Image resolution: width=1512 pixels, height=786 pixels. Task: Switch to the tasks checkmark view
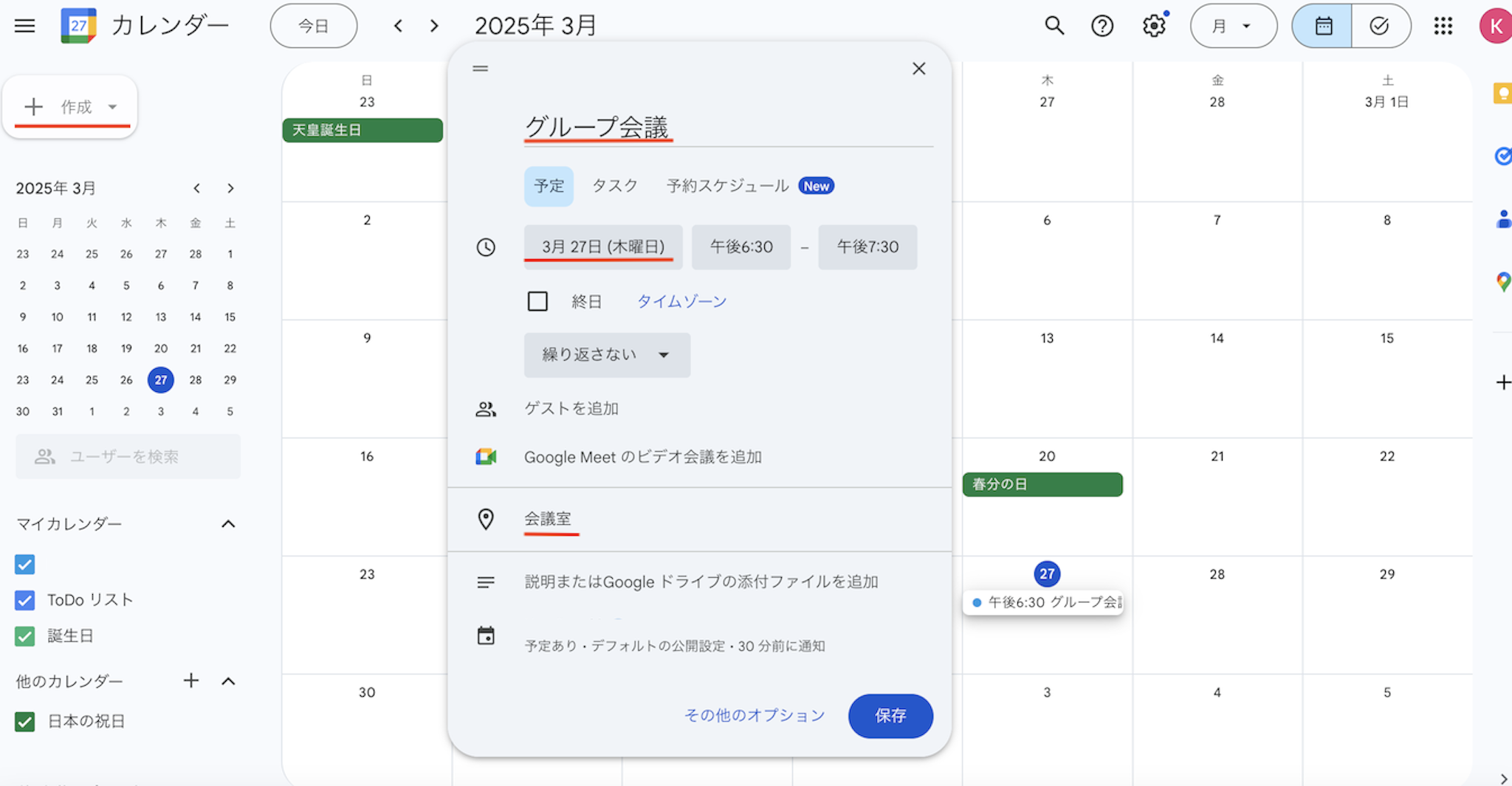coord(1380,26)
